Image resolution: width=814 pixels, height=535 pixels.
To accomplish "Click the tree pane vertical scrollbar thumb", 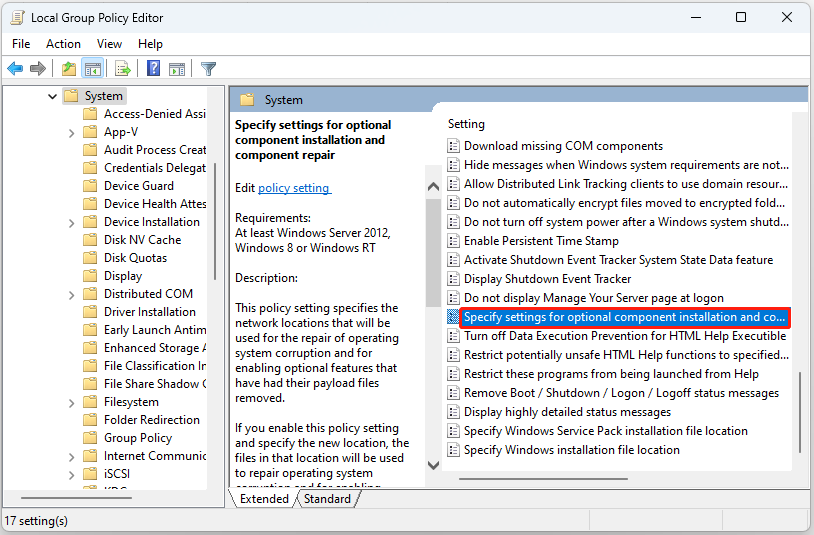I will click(214, 222).
